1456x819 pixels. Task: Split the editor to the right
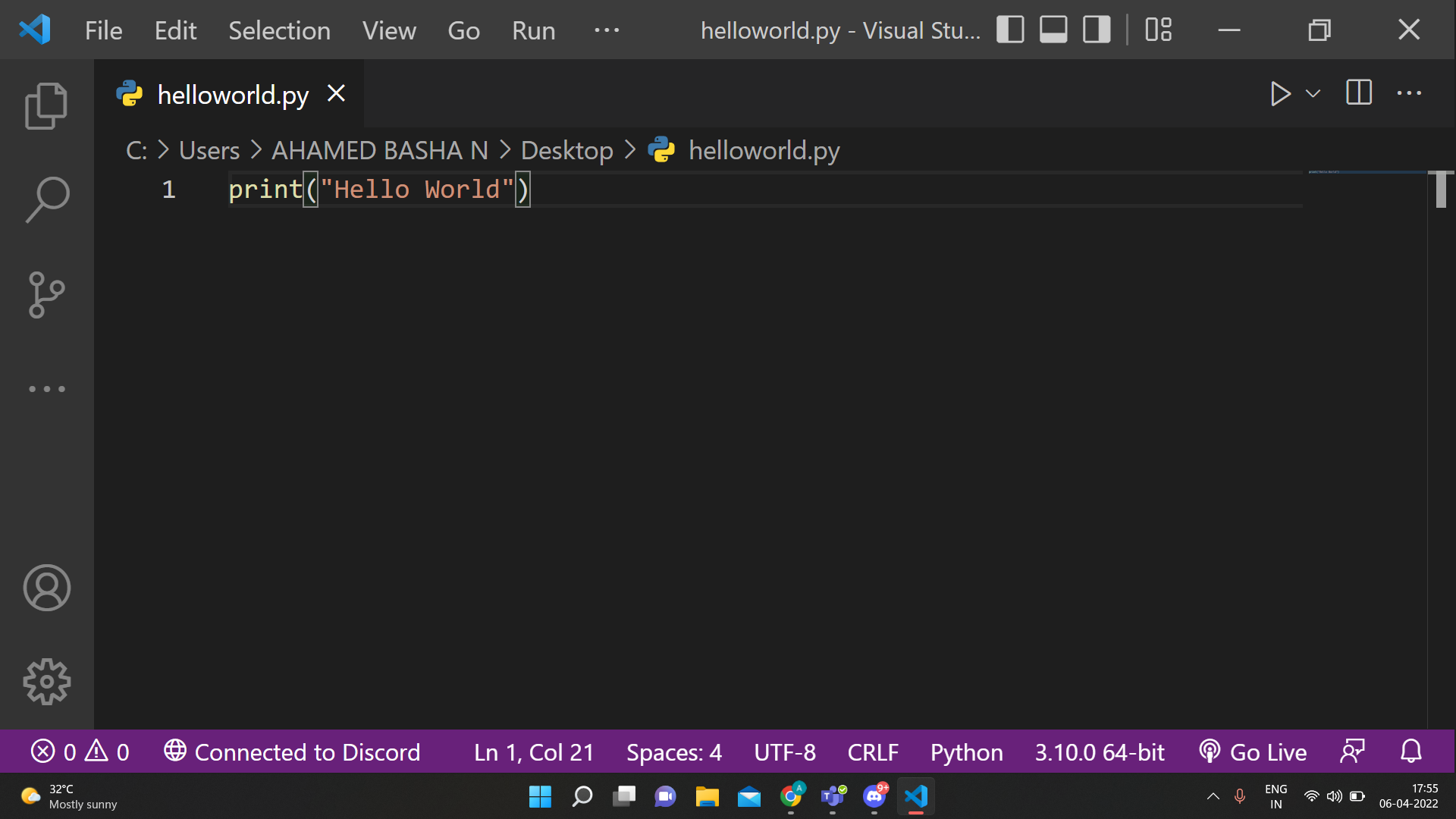pos(1358,93)
